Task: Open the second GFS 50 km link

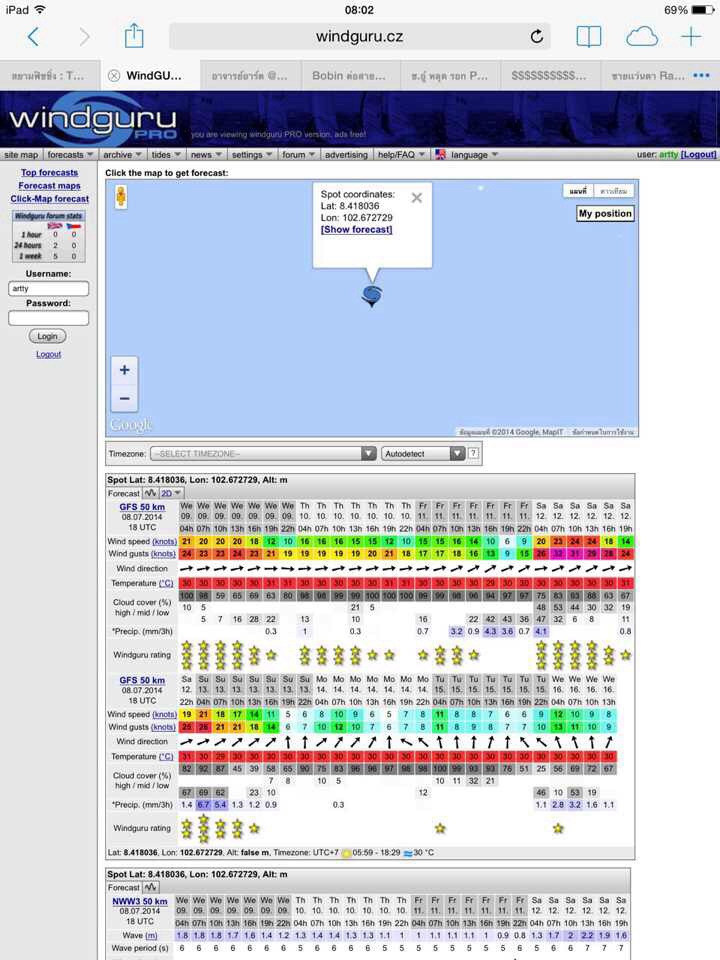Action: (142, 680)
